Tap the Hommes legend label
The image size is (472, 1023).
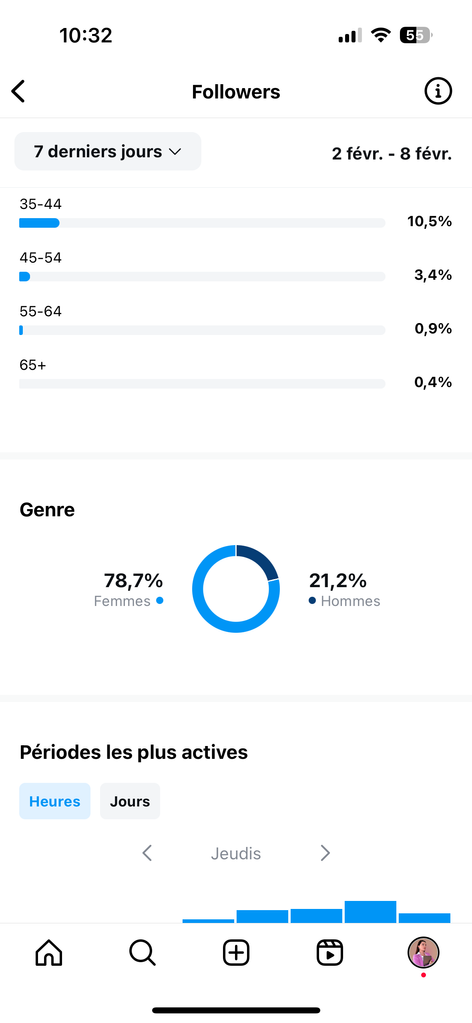point(350,602)
